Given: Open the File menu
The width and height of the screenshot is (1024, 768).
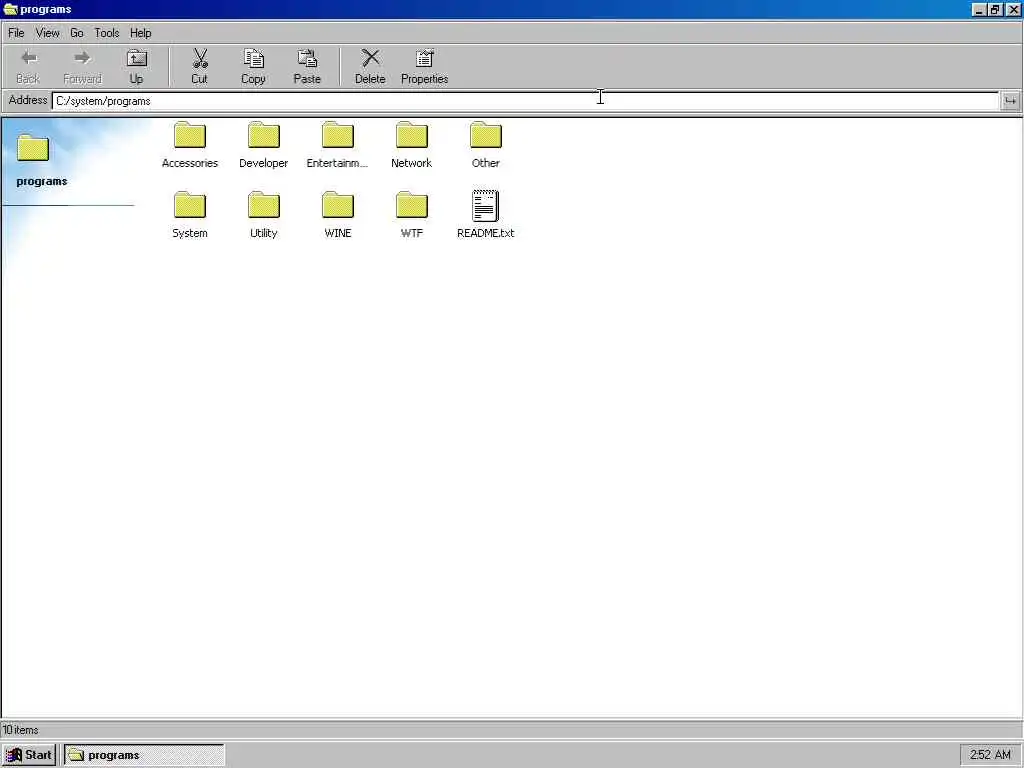Looking at the screenshot, I should tap(16, 33).
